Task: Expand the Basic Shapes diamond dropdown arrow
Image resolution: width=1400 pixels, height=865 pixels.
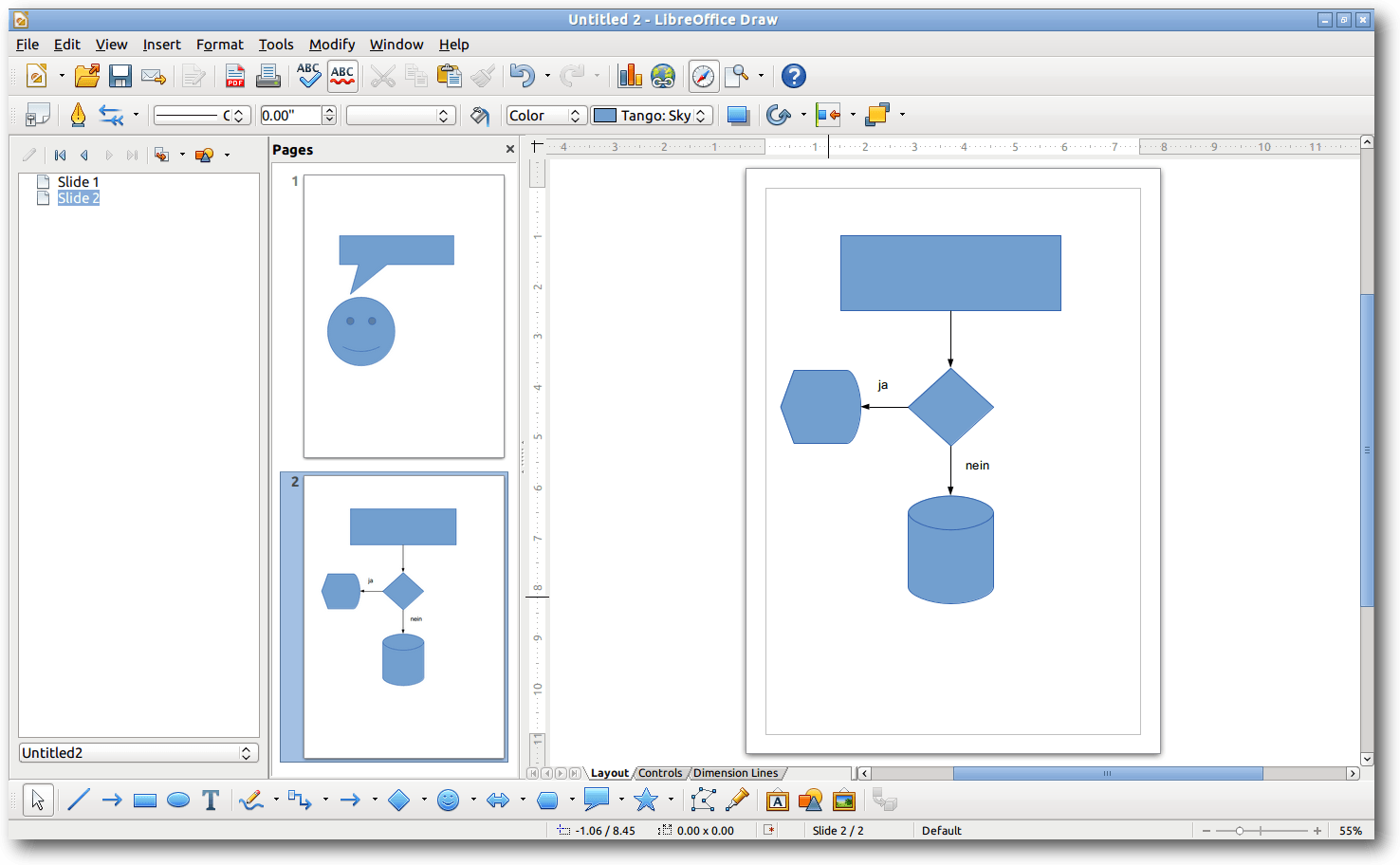Action: (x=424, y=801)
